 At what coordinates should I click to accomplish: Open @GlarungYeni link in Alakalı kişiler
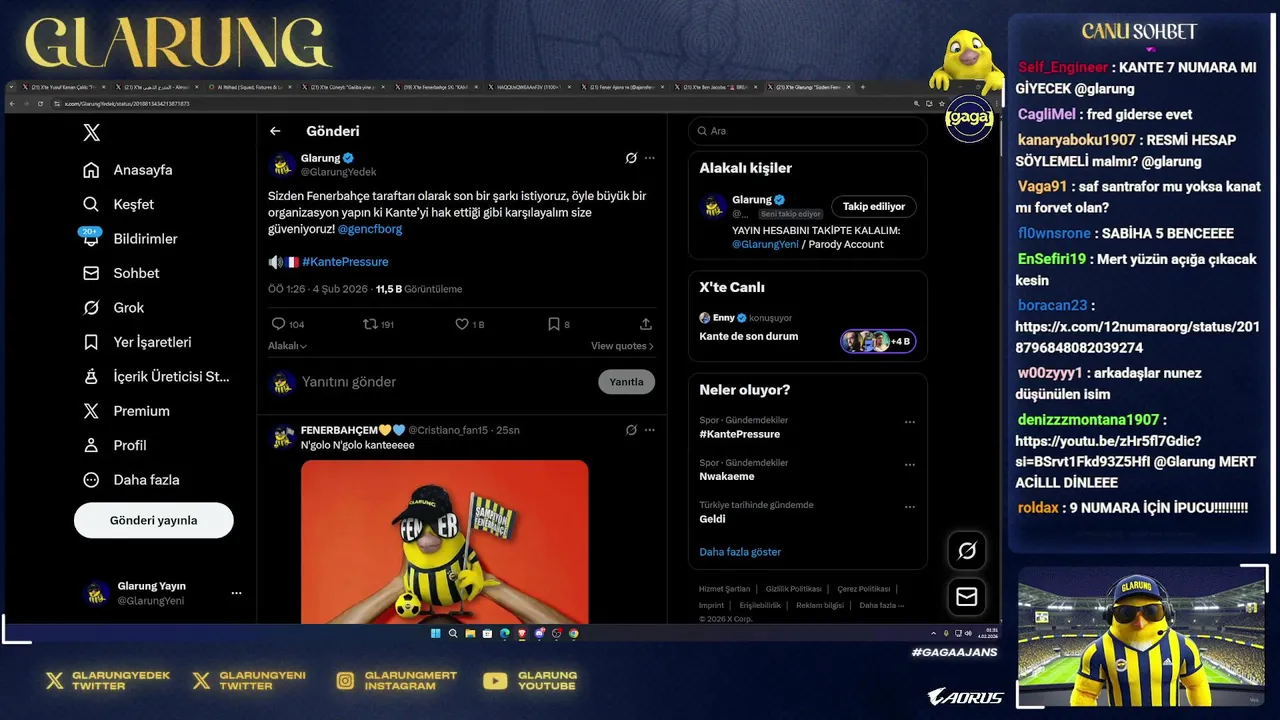pyautogui.click(x=765, y=244)
